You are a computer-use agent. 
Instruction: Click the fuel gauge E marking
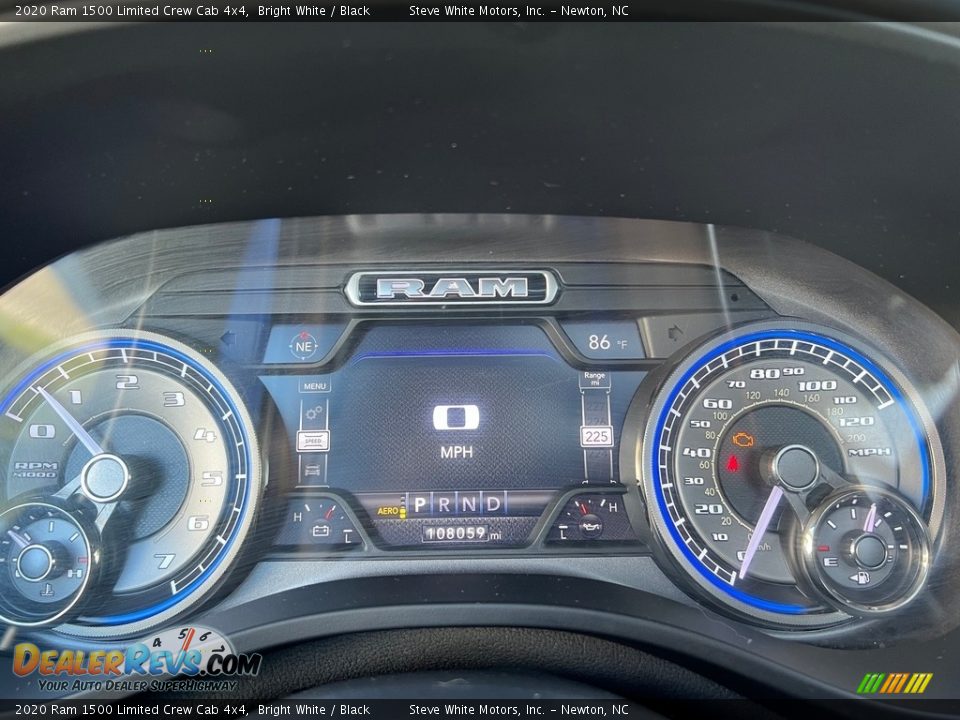[x=830, y=562]
